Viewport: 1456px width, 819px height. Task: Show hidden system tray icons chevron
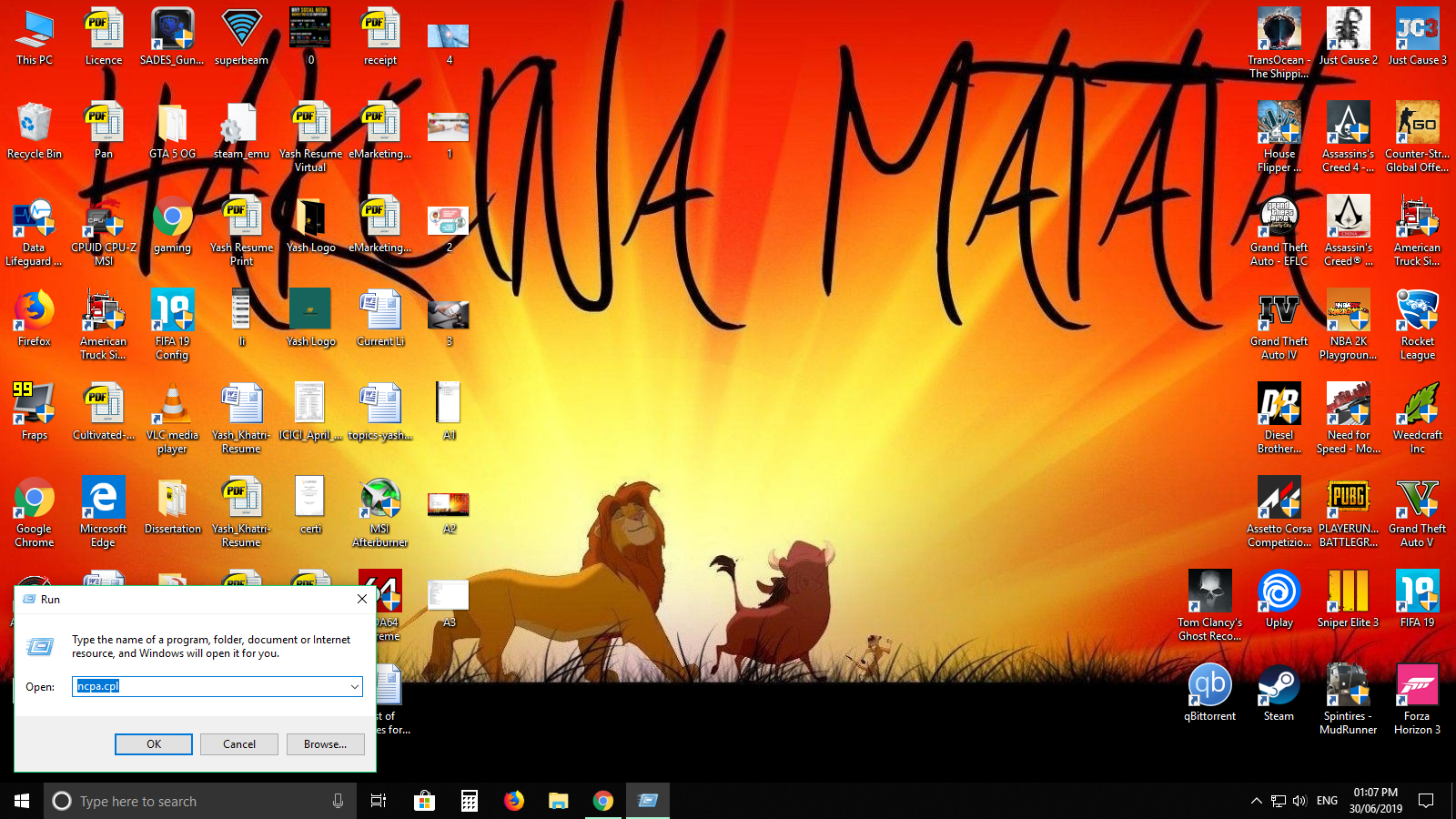1256,801
